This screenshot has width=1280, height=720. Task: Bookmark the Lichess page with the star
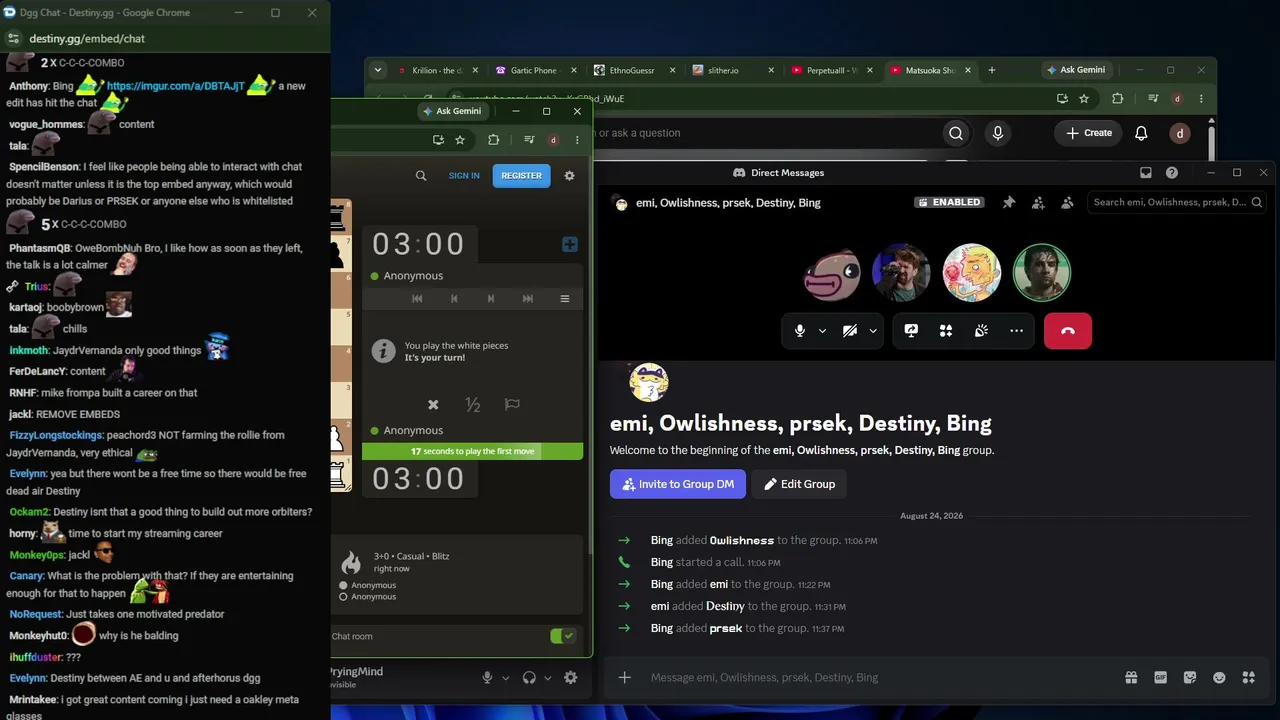coord(460,140)
